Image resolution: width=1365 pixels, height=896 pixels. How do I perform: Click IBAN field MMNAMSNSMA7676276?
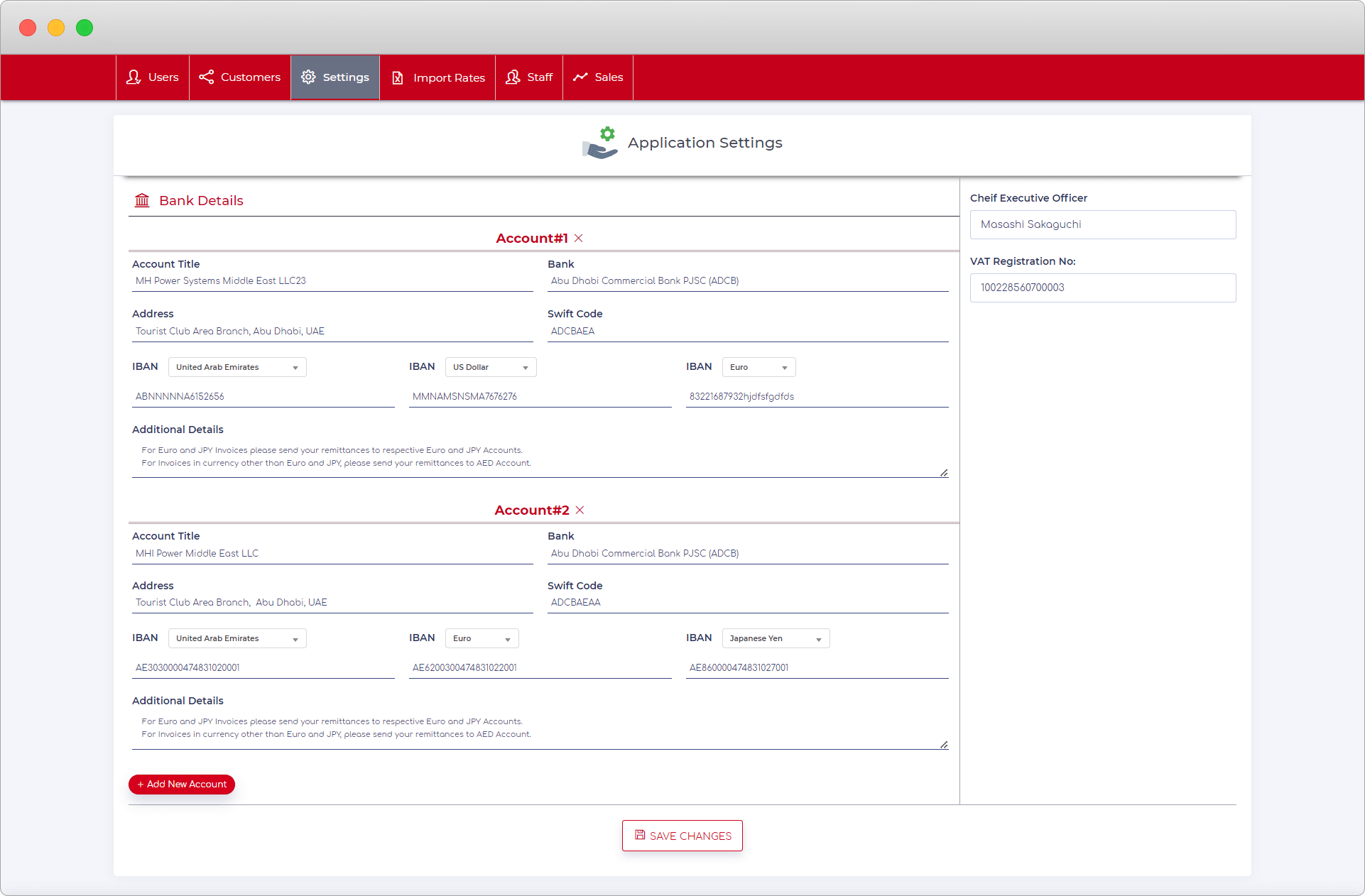tap(540, 397)
